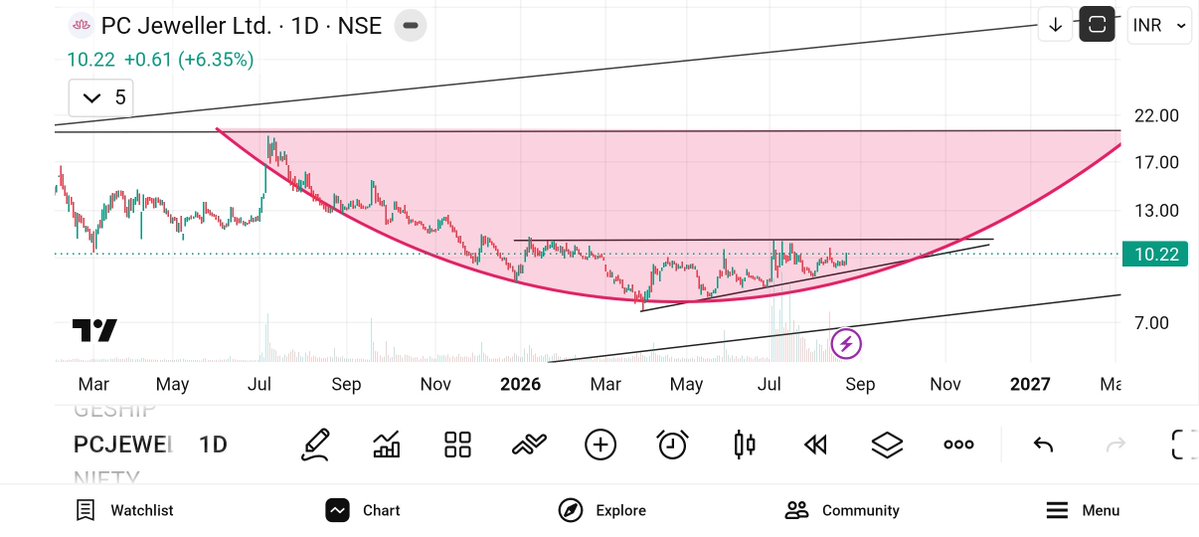Open the compare symbols line icon
1199x537 pixels.
[529, 444]
